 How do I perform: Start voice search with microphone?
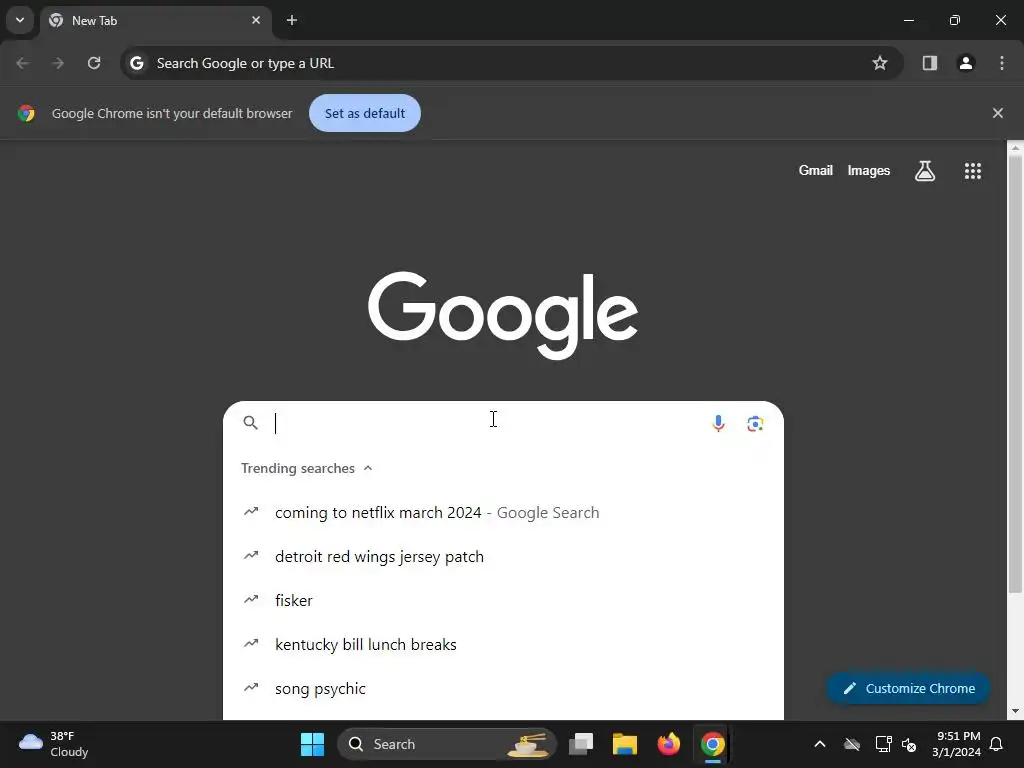(718, 423)
